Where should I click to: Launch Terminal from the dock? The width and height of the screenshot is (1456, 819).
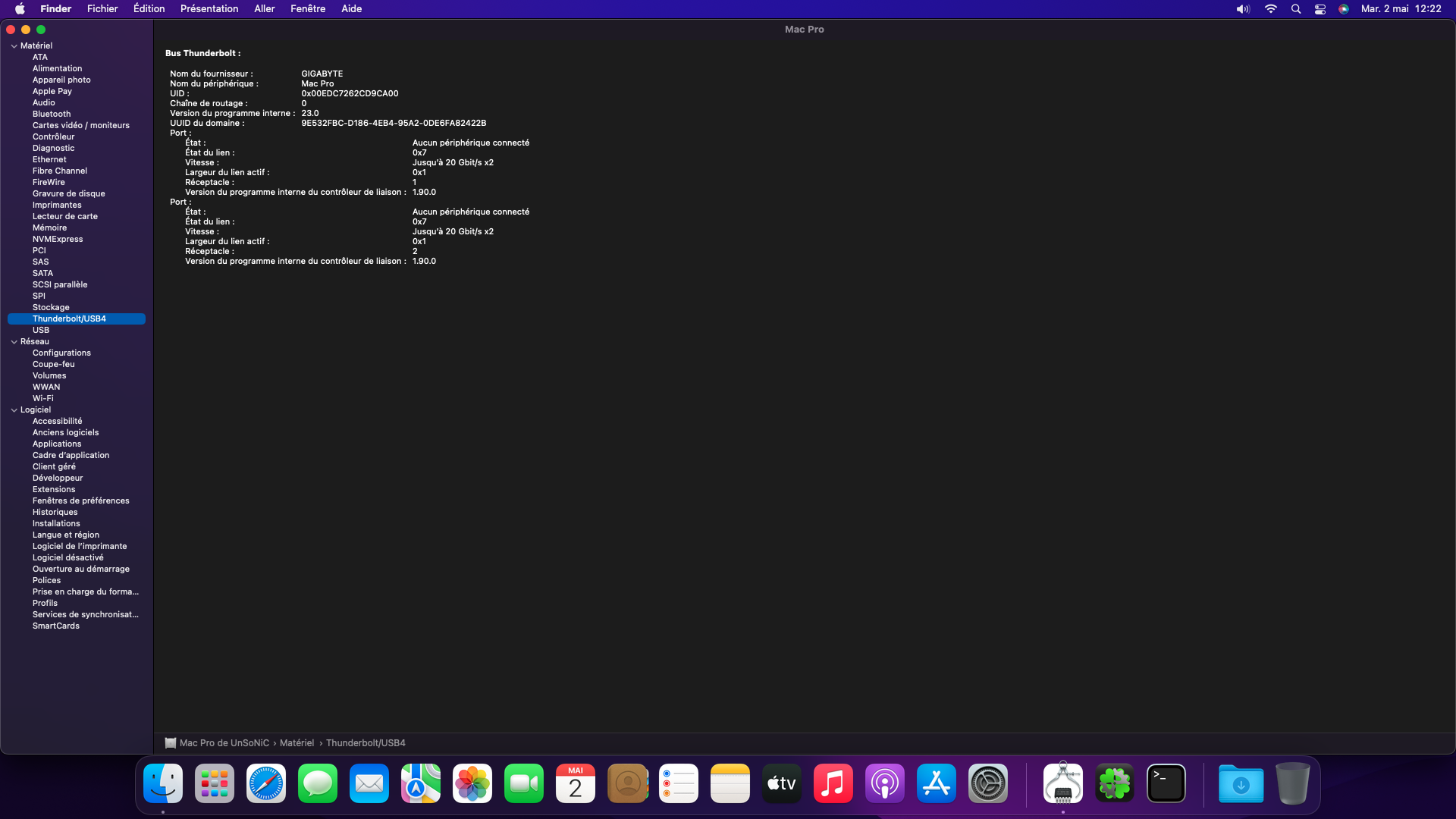1166,783
